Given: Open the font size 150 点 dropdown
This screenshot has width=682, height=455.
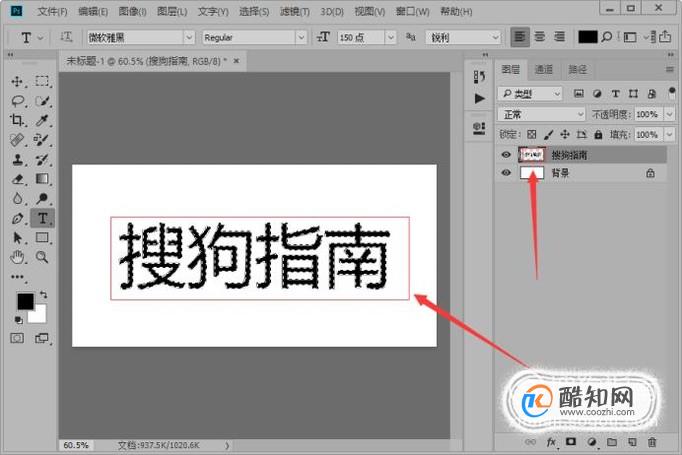Looking at the screenshot, I should point(390,37).
